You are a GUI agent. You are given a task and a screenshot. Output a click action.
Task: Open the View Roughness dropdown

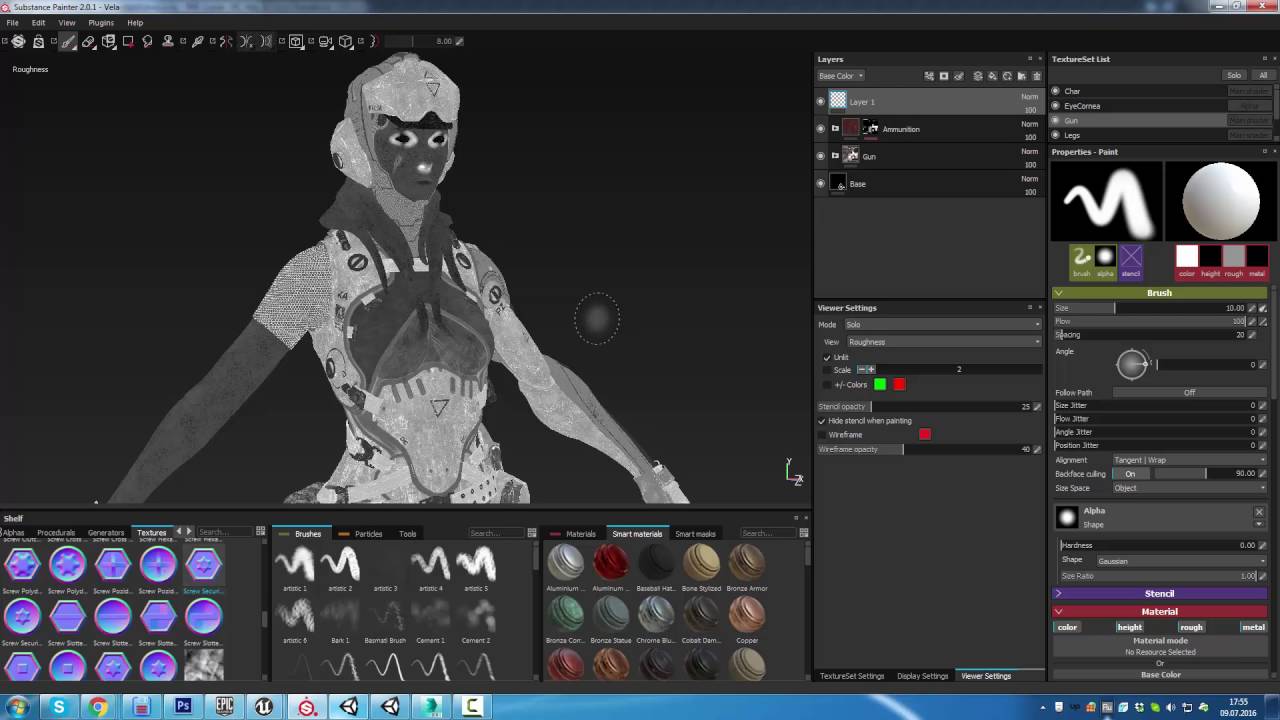pos(945,342)
